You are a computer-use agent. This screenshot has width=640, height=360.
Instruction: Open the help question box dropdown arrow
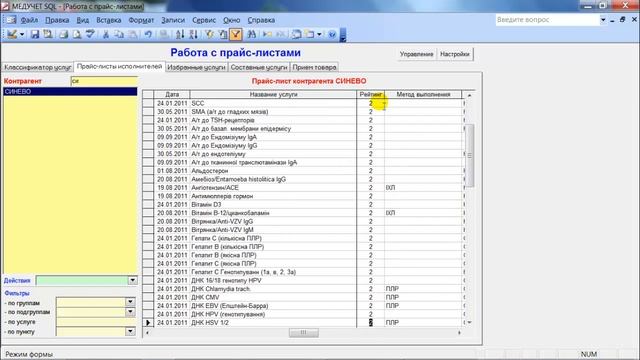click(603, 20)
